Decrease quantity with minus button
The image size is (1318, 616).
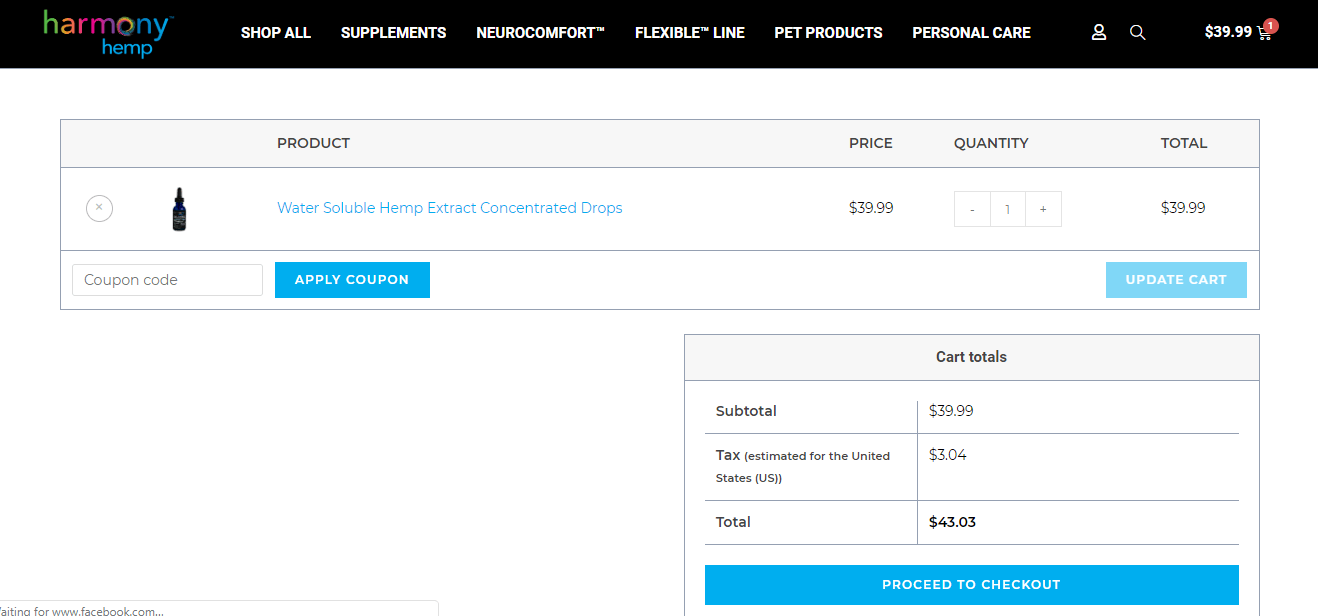pos(972,209)
